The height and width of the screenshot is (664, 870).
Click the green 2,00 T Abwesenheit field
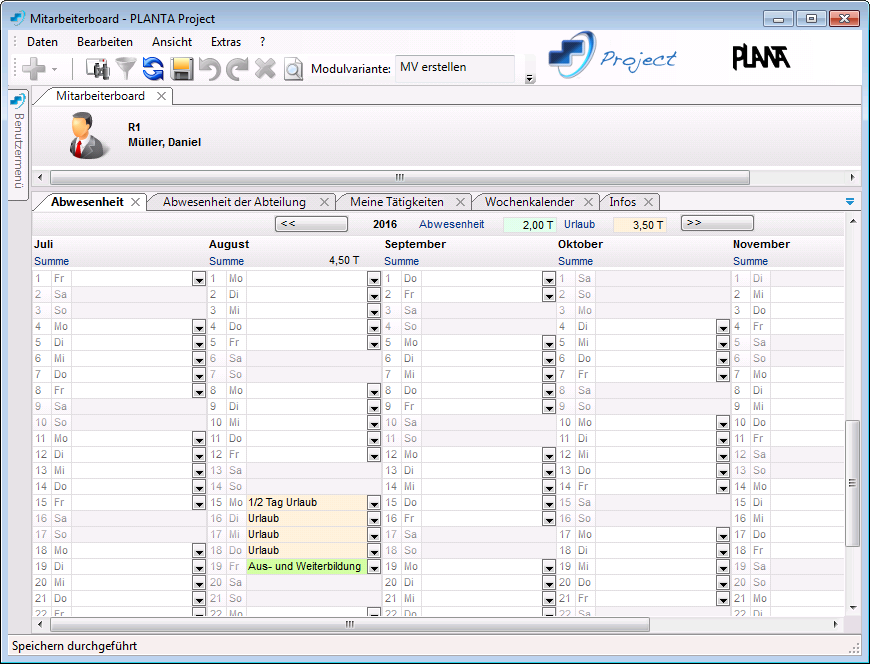click(529, 225)
